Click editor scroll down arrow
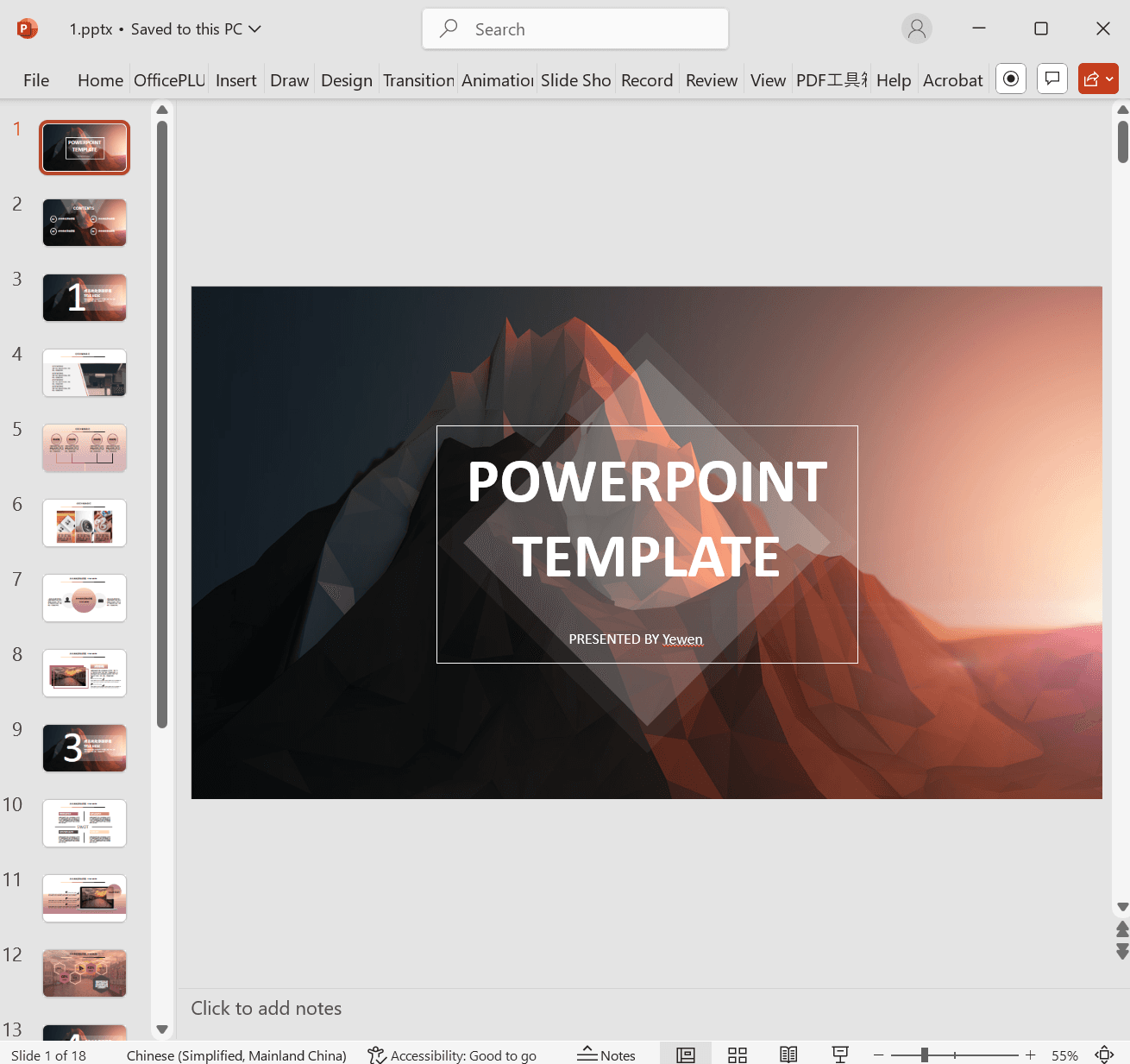Screen dimensions: 1130x1064 coord(1122,907)
